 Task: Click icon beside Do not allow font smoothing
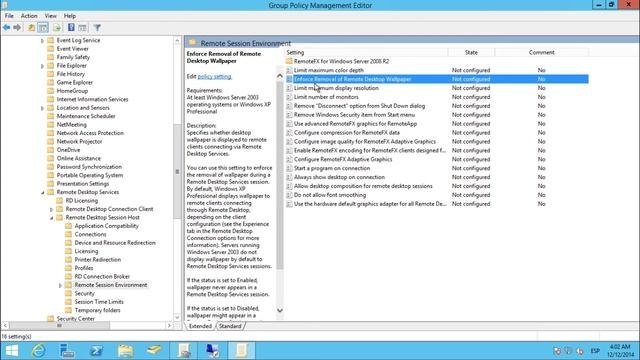[289, 195]
